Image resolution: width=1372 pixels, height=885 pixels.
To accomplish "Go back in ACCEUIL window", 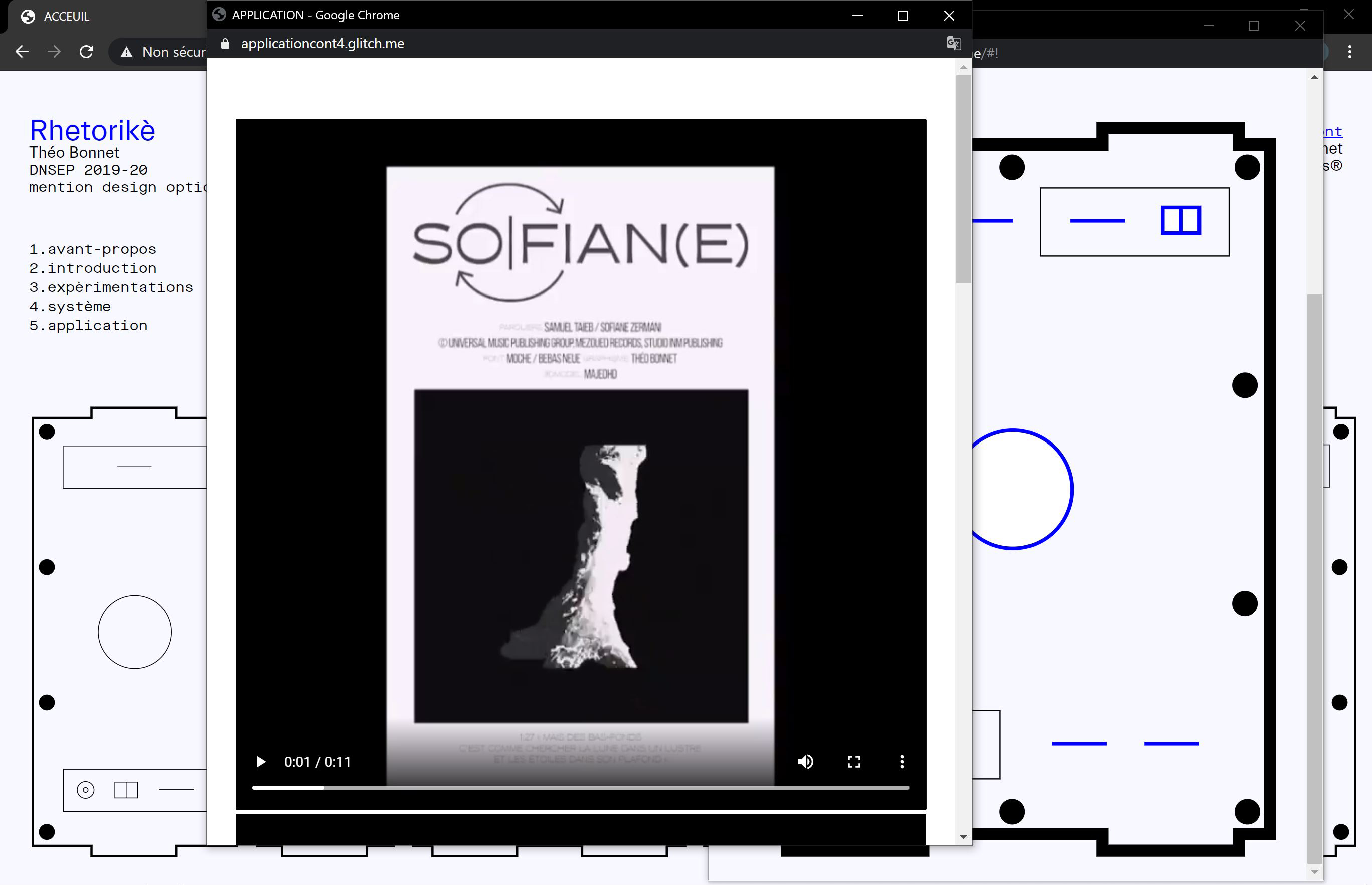I will 22,52.
